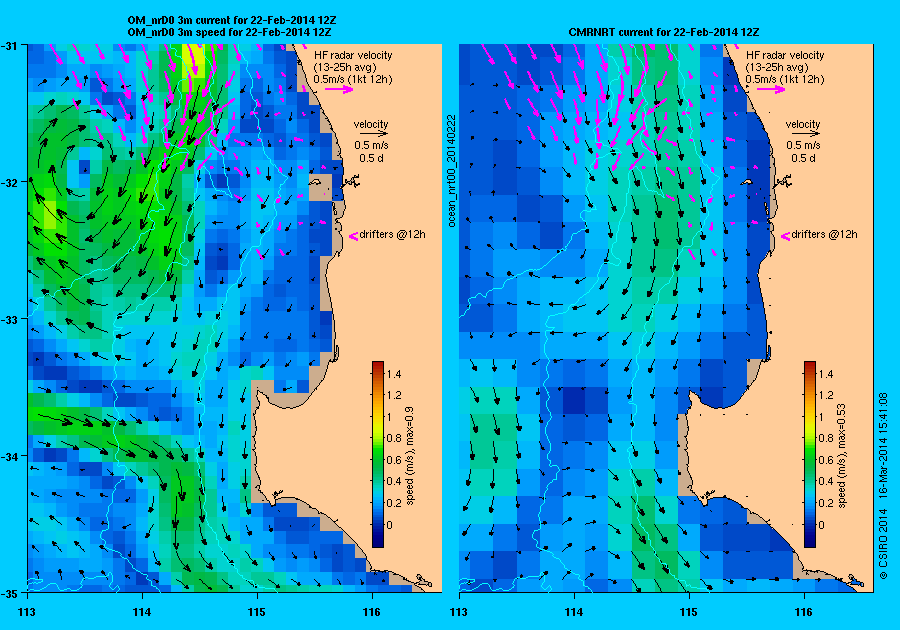Click the magenta HF radar arrow in left legend

point(340,89)
